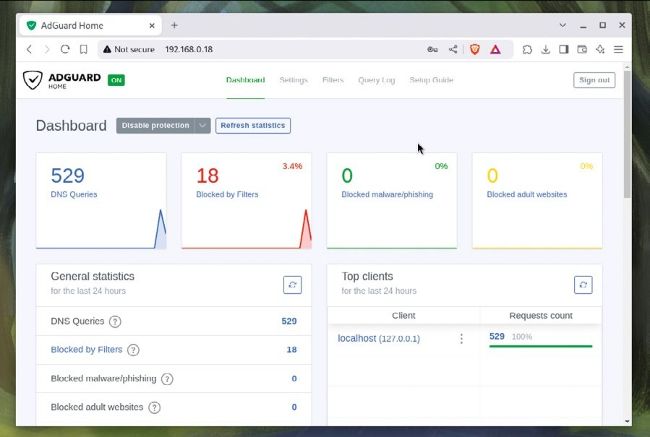Image resolution: width=650 pixels, height=437 pixels.
Task: Click the 529 DNS Queries card
Action: click(101, 201)
